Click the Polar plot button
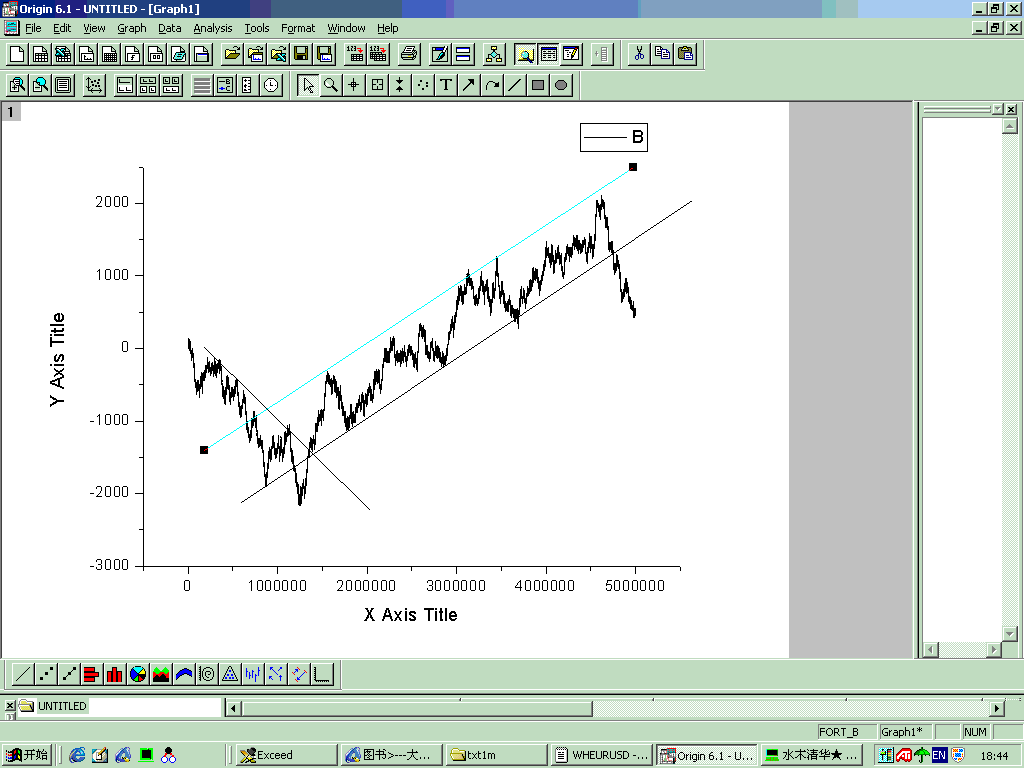1024x768 pixels. (x=206, y=673)
